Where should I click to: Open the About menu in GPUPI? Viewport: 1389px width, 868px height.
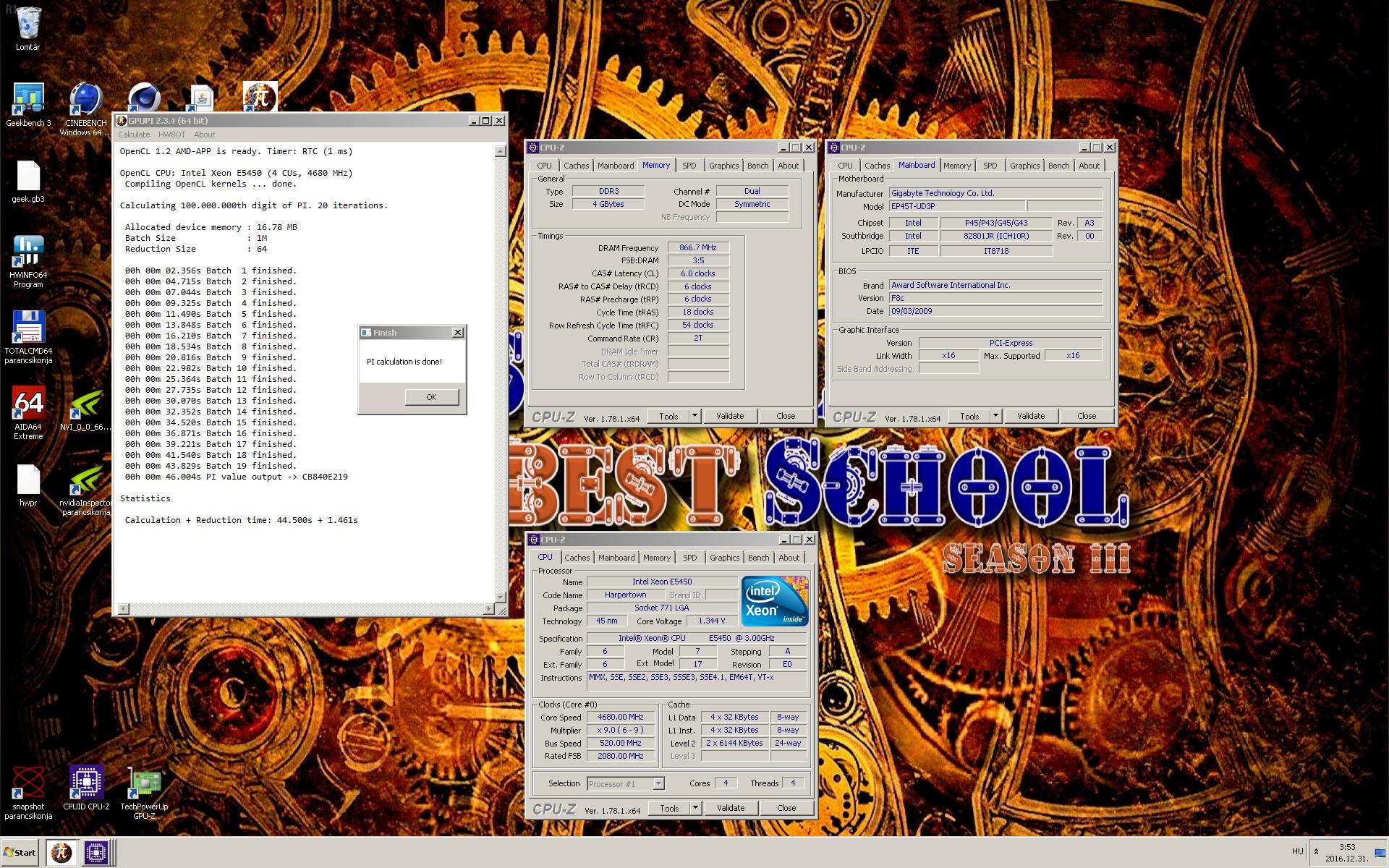tap(204, 135)
